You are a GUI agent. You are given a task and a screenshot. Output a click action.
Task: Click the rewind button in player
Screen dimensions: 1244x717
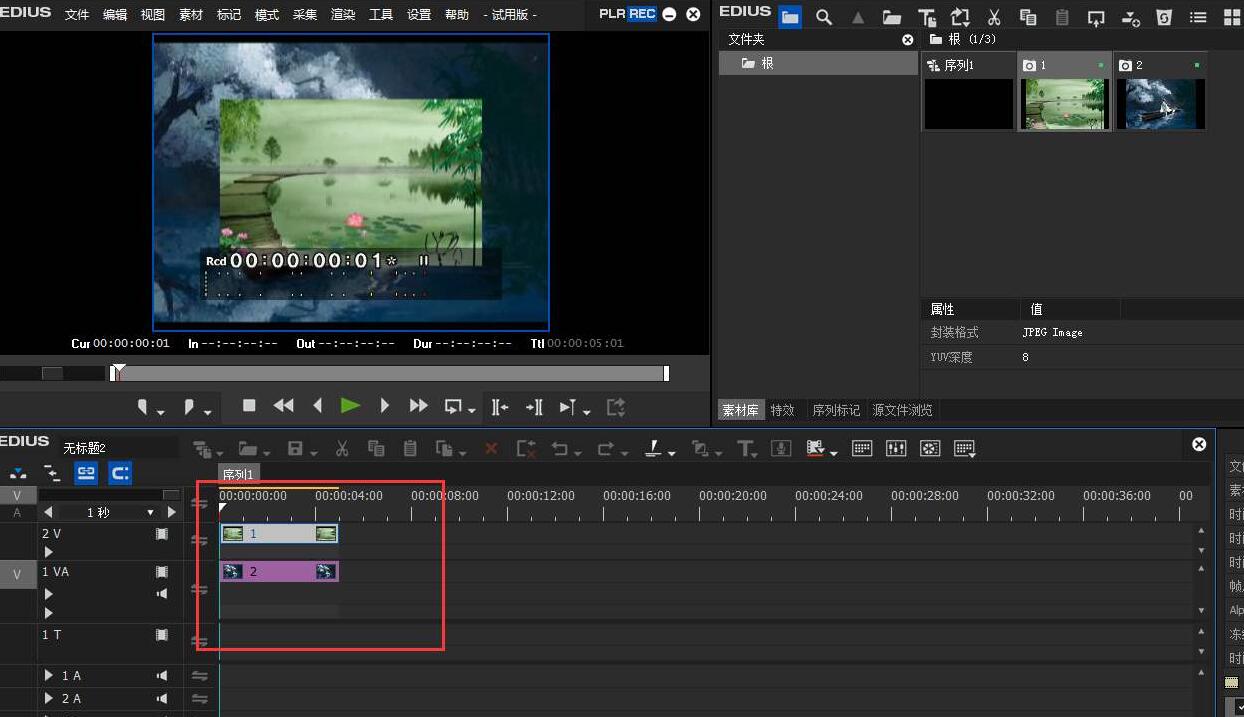284,406
